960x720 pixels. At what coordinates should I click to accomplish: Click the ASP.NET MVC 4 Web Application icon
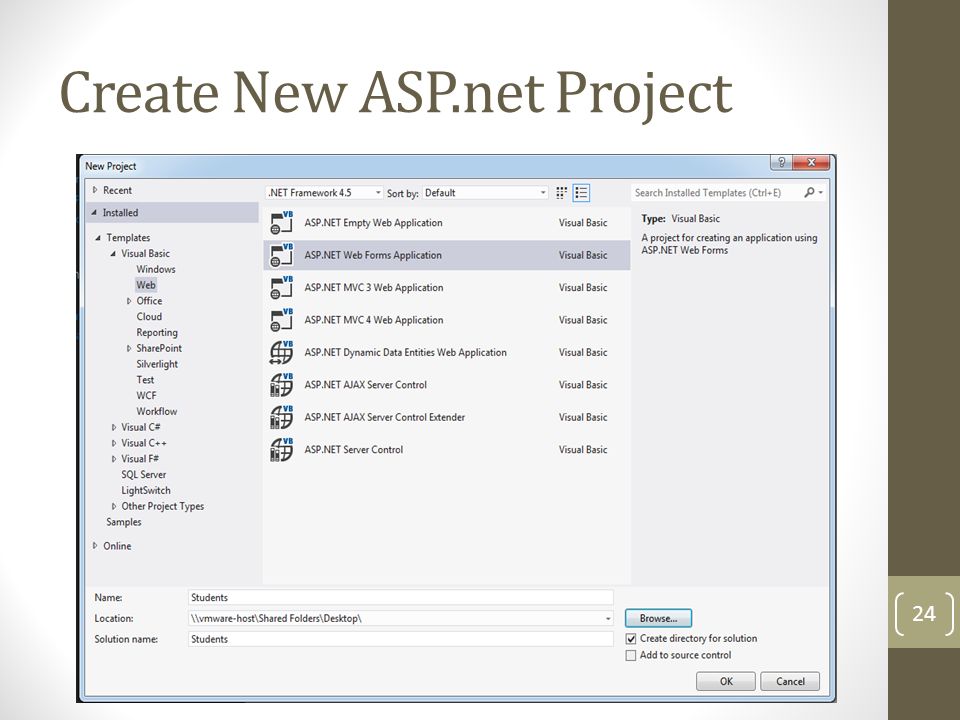[282, 320]
